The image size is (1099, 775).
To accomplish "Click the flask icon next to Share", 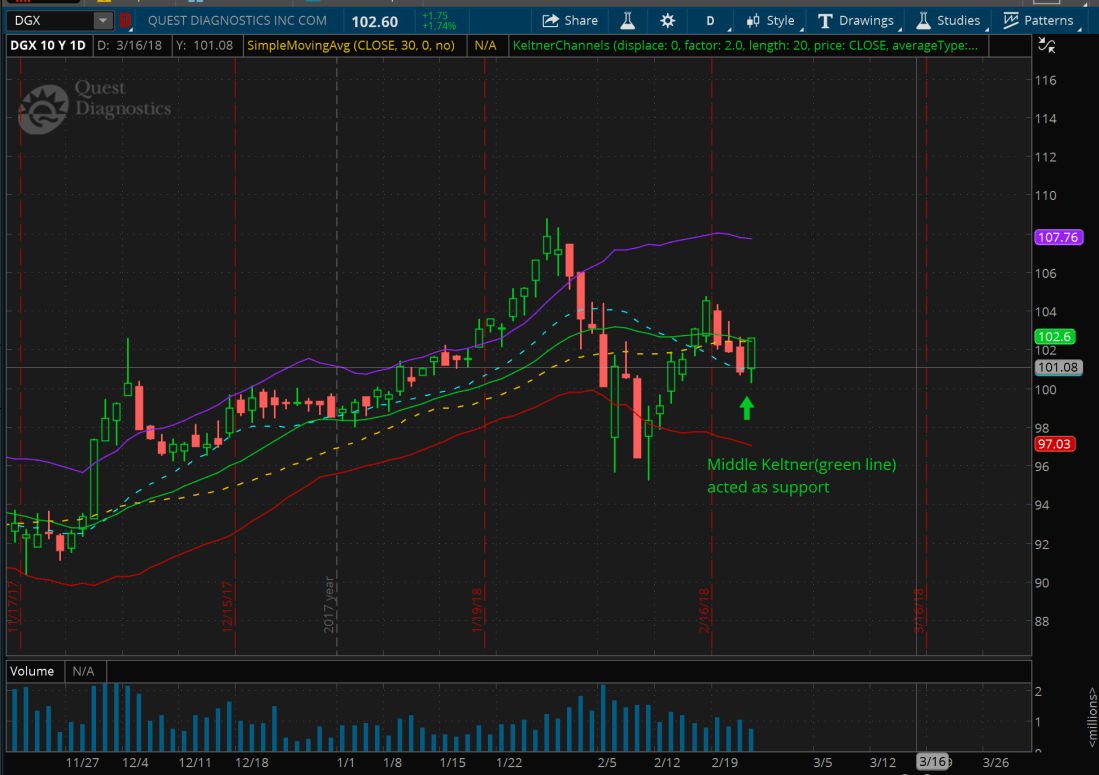I will pos(628,20).
